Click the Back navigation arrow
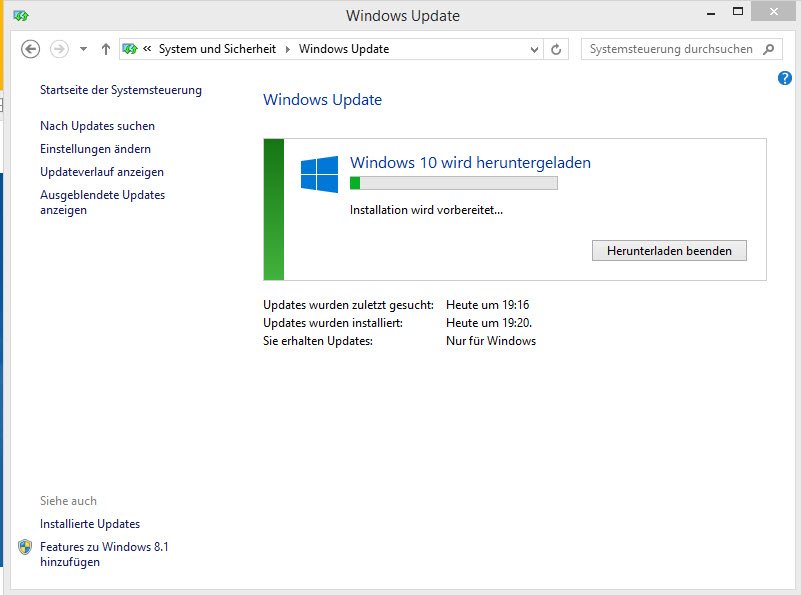The image size is (801, 595). point(30,49)
